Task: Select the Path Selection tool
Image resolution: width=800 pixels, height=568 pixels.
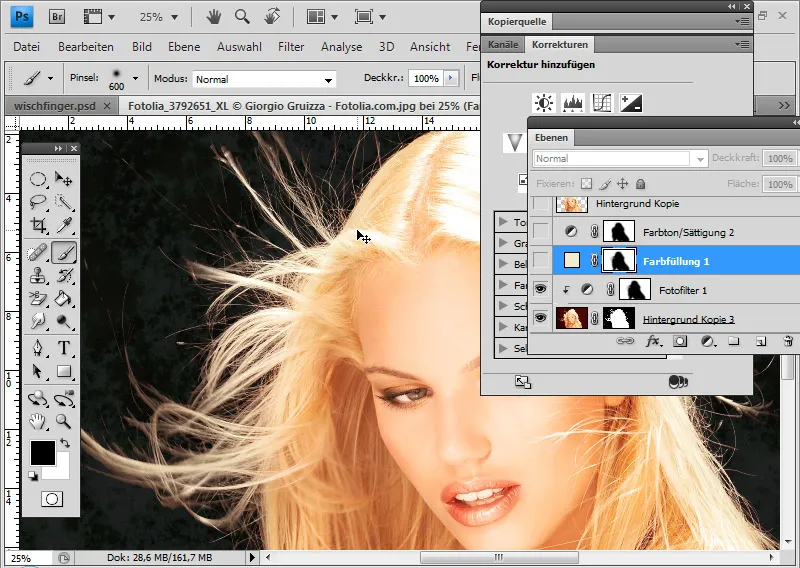Action: click(38, 371)
